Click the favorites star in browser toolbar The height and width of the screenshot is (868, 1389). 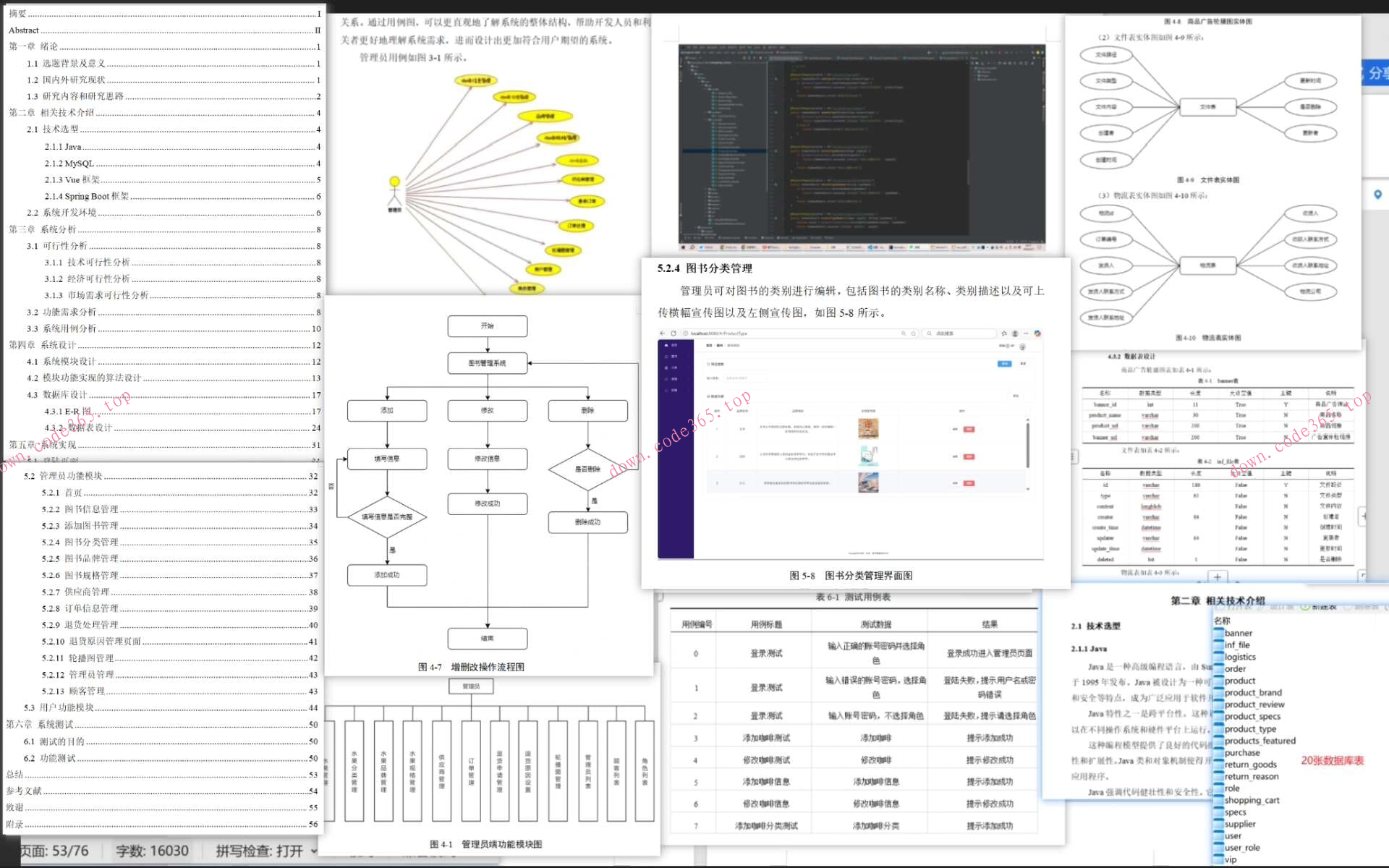pyautogui.click(x=1003, y=333)
